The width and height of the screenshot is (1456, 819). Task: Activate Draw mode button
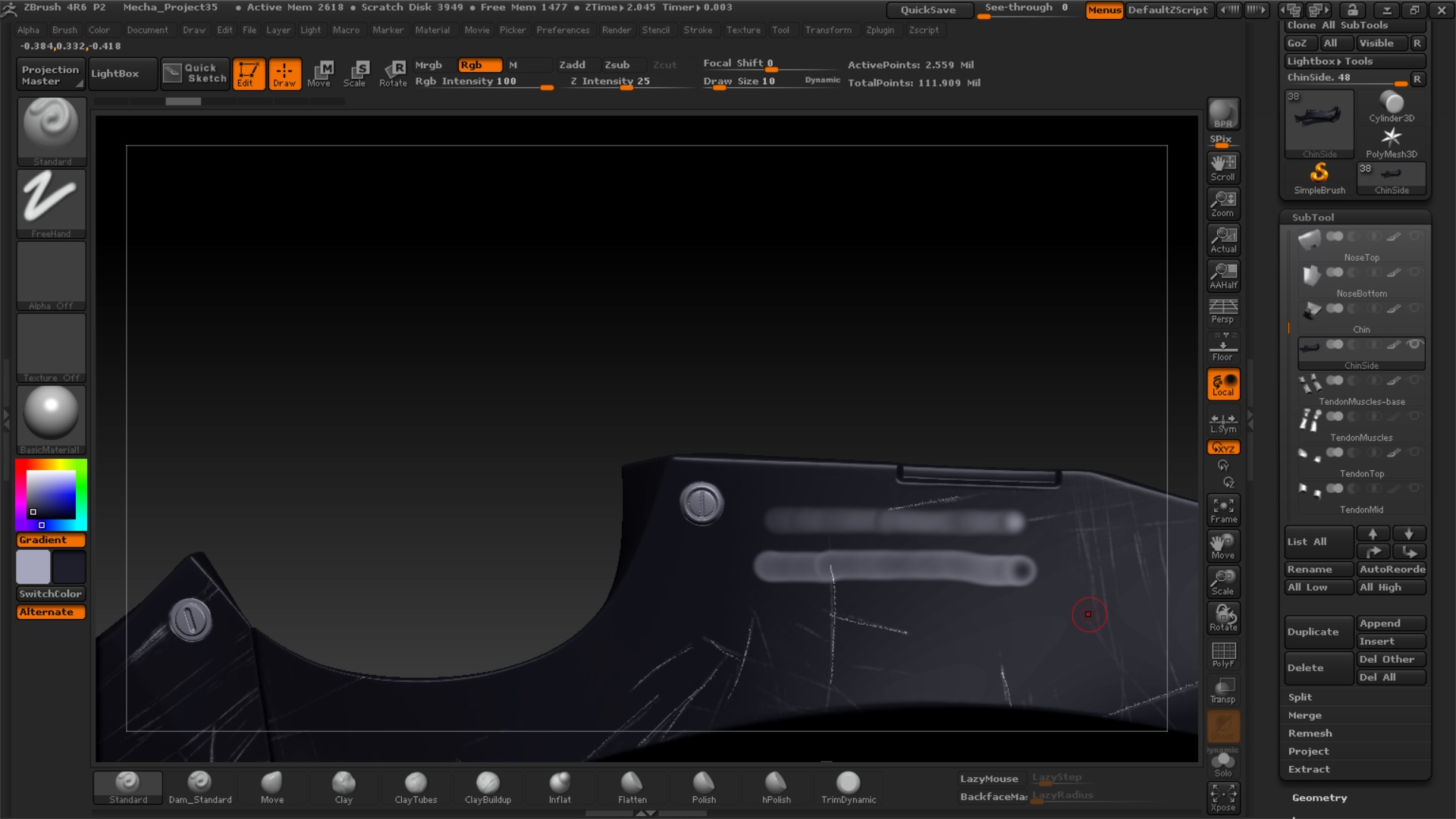tap(284, 74)
